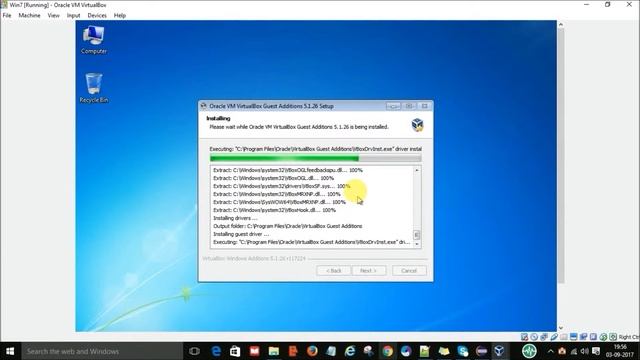
Task: Open File Explorer from the taskbar
Action: [x=273, y=351]
